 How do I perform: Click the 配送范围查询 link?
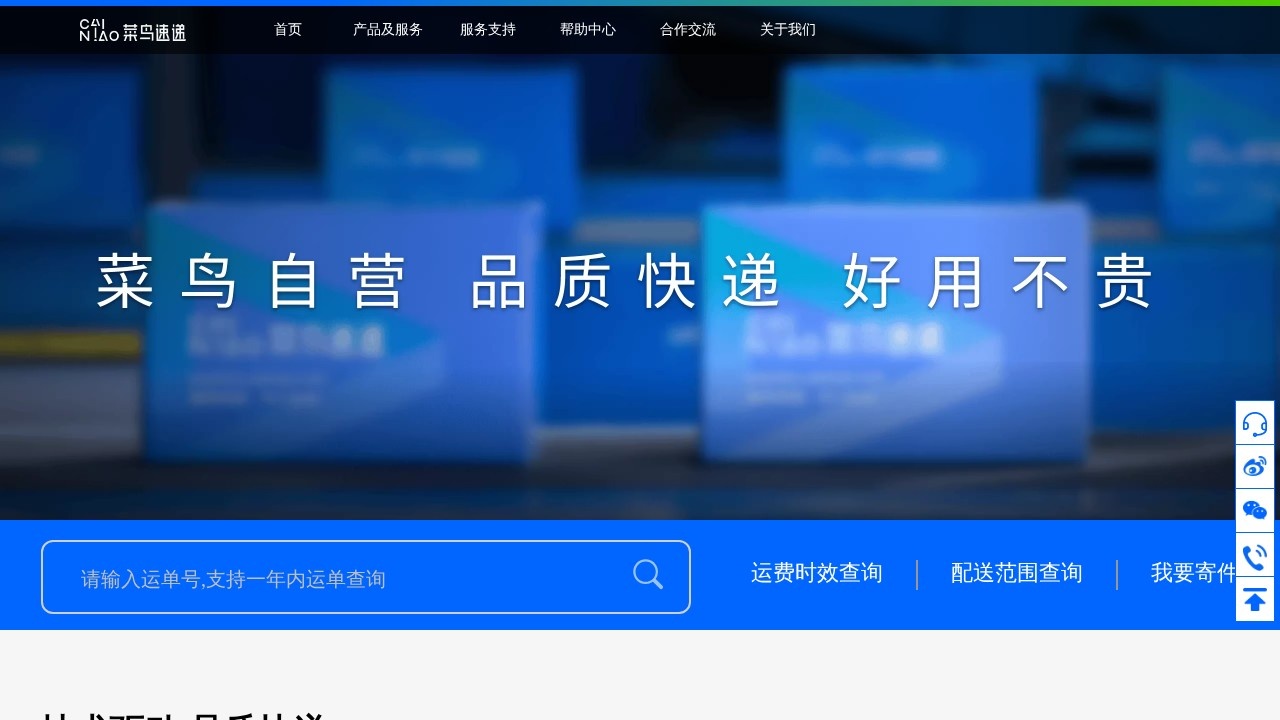tap(1017, 573)
